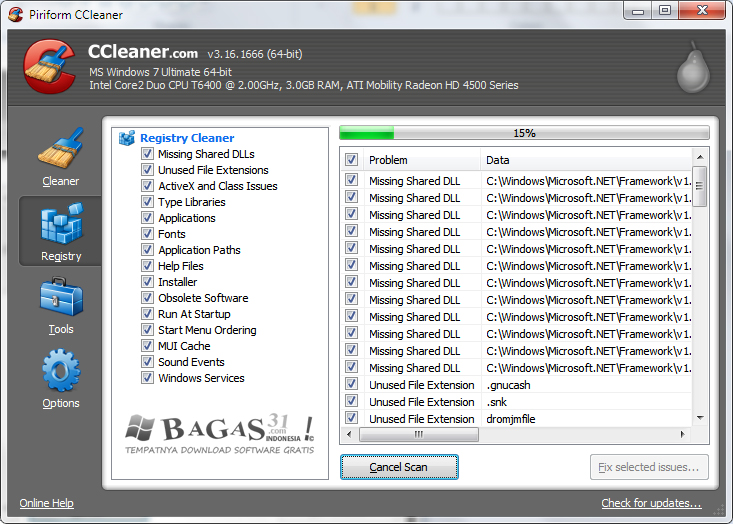Uncheck the .snk extension row checkbox

[352, 401]
